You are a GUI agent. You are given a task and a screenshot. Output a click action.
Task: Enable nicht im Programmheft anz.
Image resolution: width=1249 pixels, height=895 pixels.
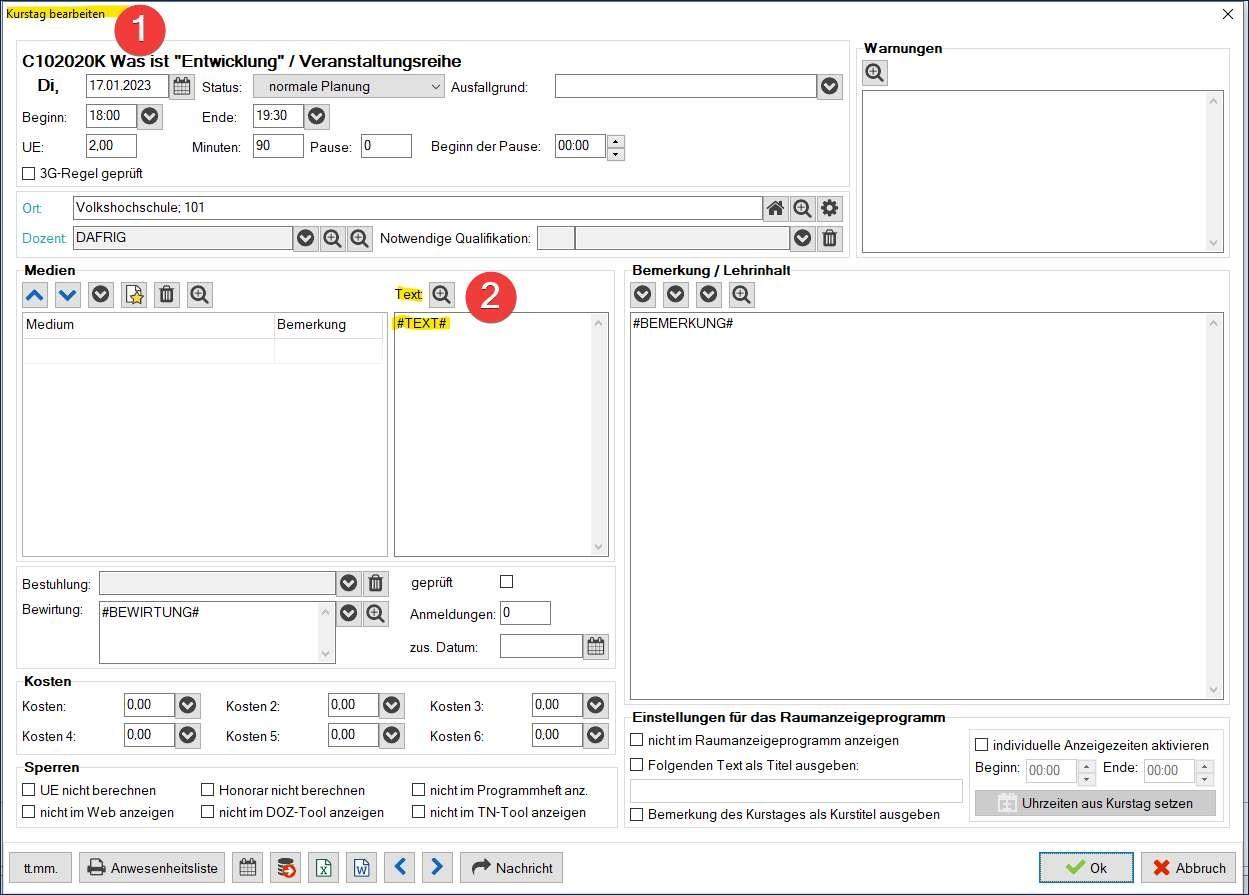click(x=419, y=790)
